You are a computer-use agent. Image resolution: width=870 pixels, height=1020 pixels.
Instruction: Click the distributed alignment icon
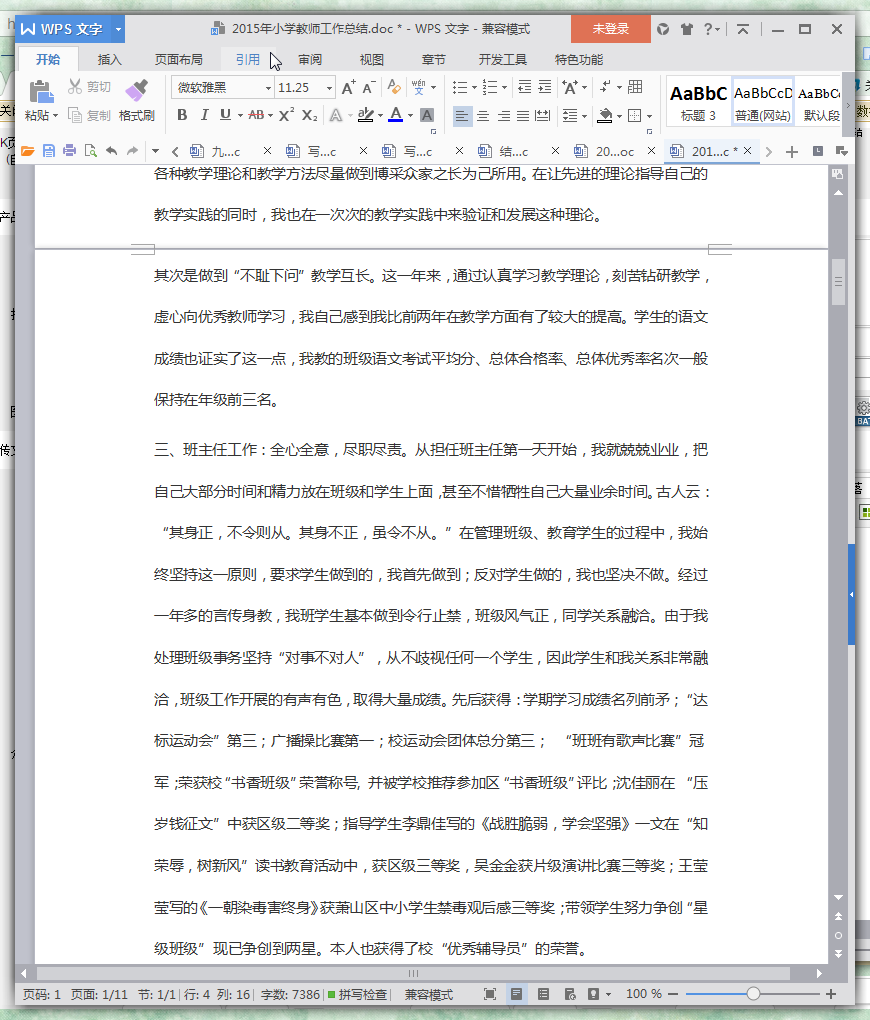coord(542,116)
